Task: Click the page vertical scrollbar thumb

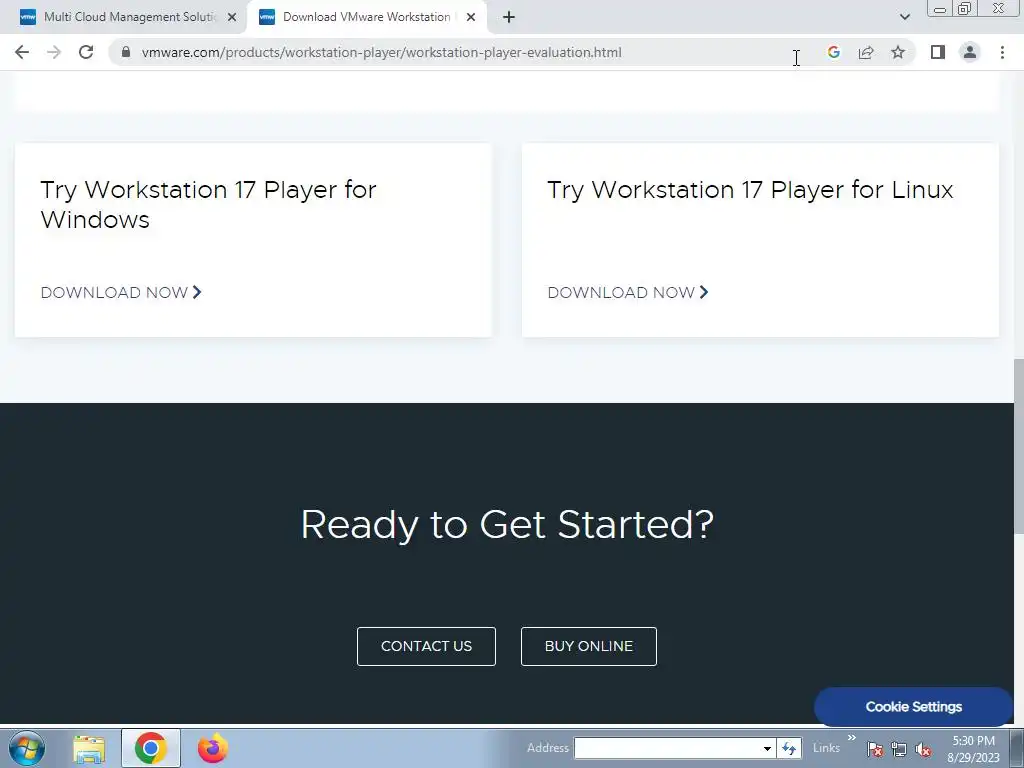Action: point(1018,447)
